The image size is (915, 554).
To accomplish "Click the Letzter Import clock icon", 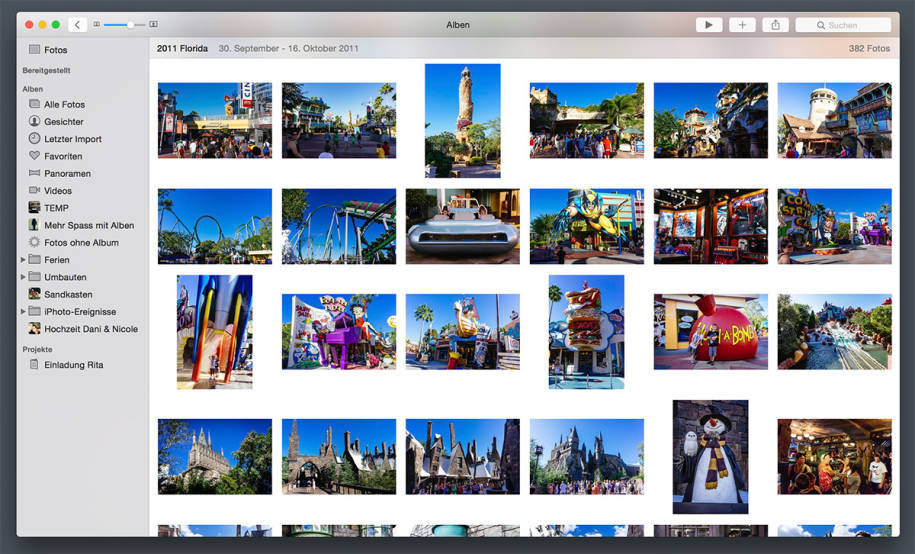I will click(34, 138).
